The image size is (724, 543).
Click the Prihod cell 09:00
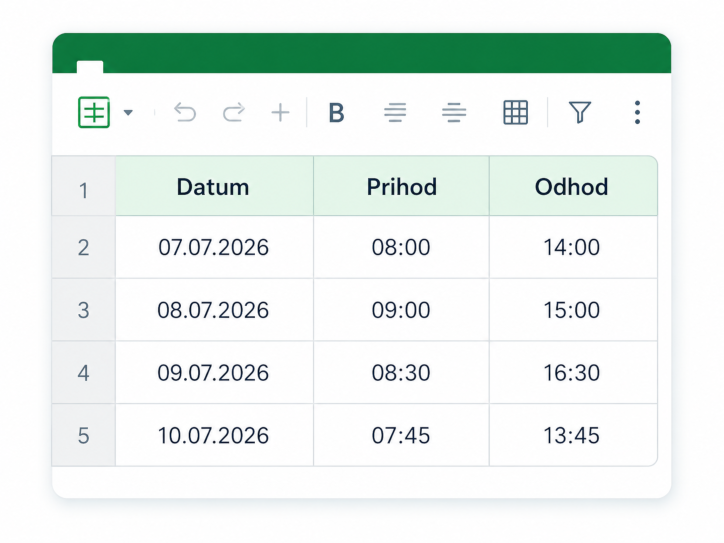tap(401, 310)
